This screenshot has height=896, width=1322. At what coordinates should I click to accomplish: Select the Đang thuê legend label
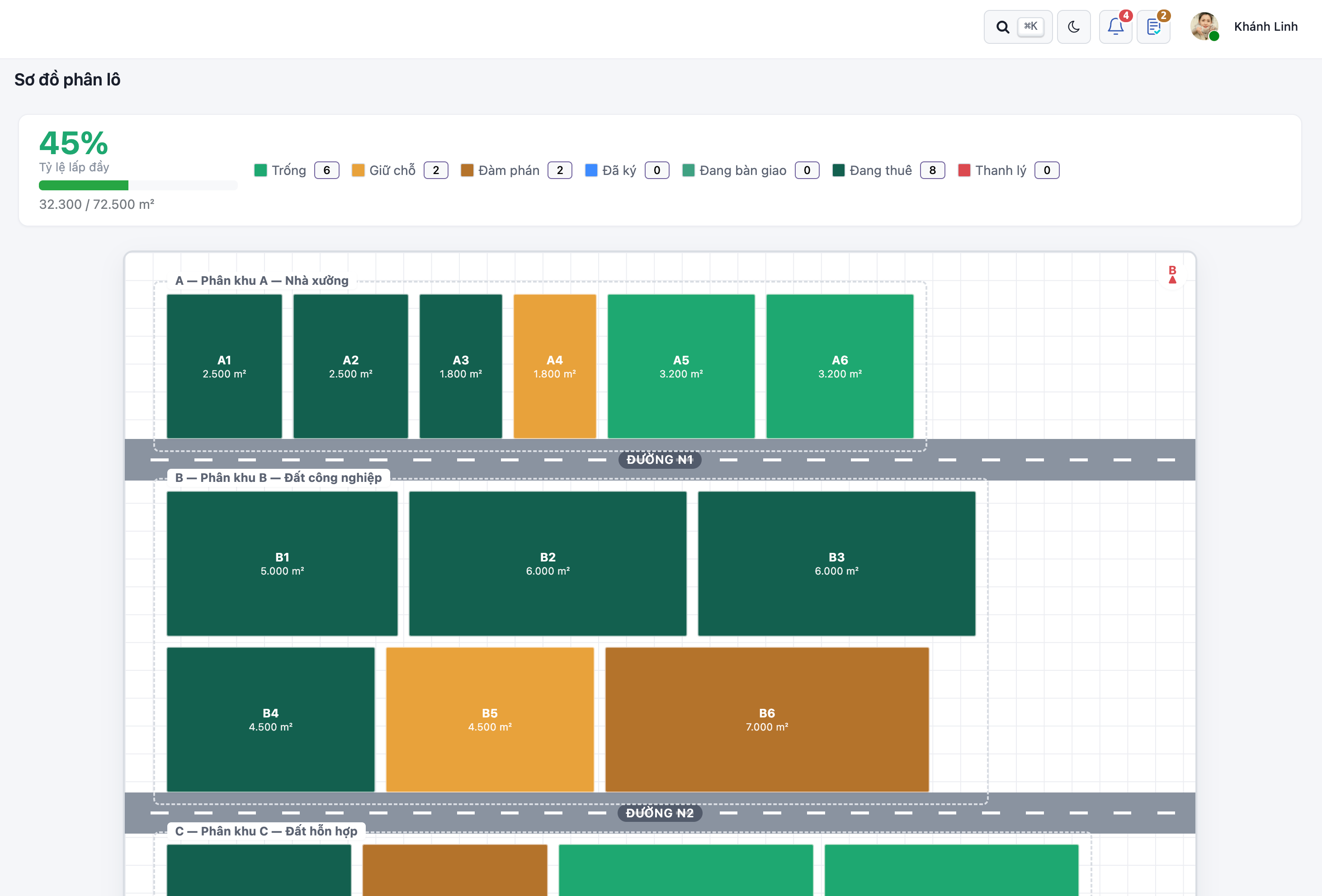pyautogui.click(x=881, y=171)
